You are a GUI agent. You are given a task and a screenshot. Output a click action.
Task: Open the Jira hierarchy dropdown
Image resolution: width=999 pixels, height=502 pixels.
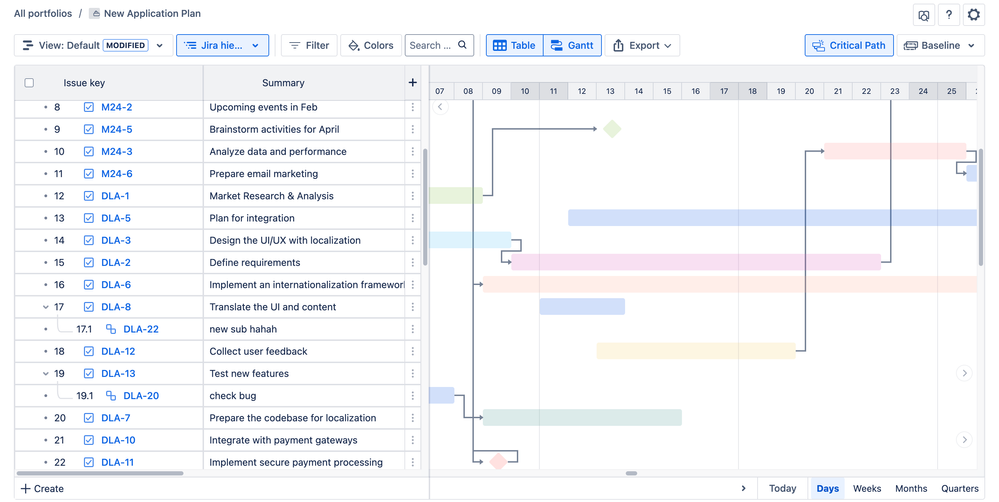(222, 45)
